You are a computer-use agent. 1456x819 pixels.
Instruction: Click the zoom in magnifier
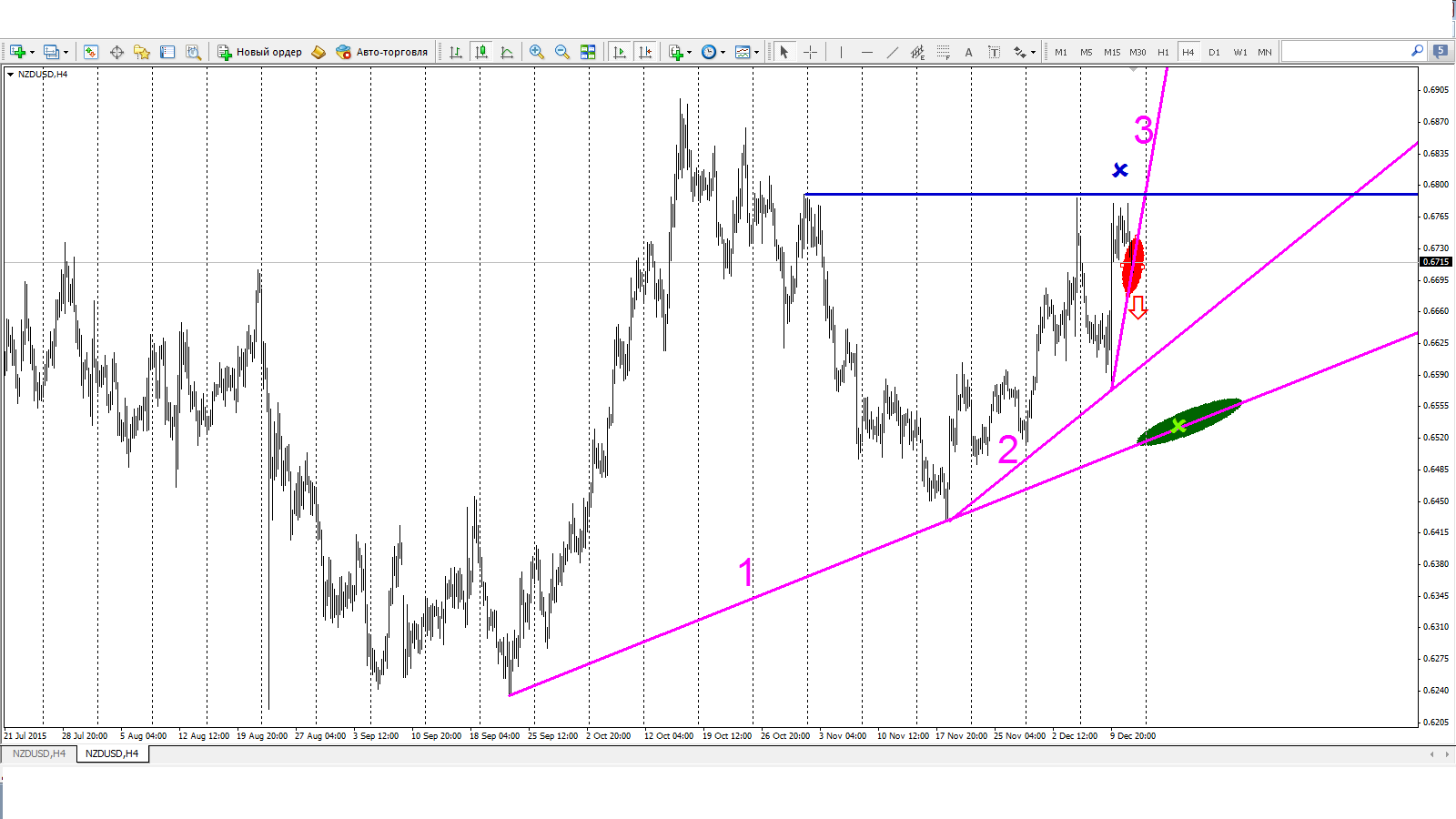tap(537, 52)
